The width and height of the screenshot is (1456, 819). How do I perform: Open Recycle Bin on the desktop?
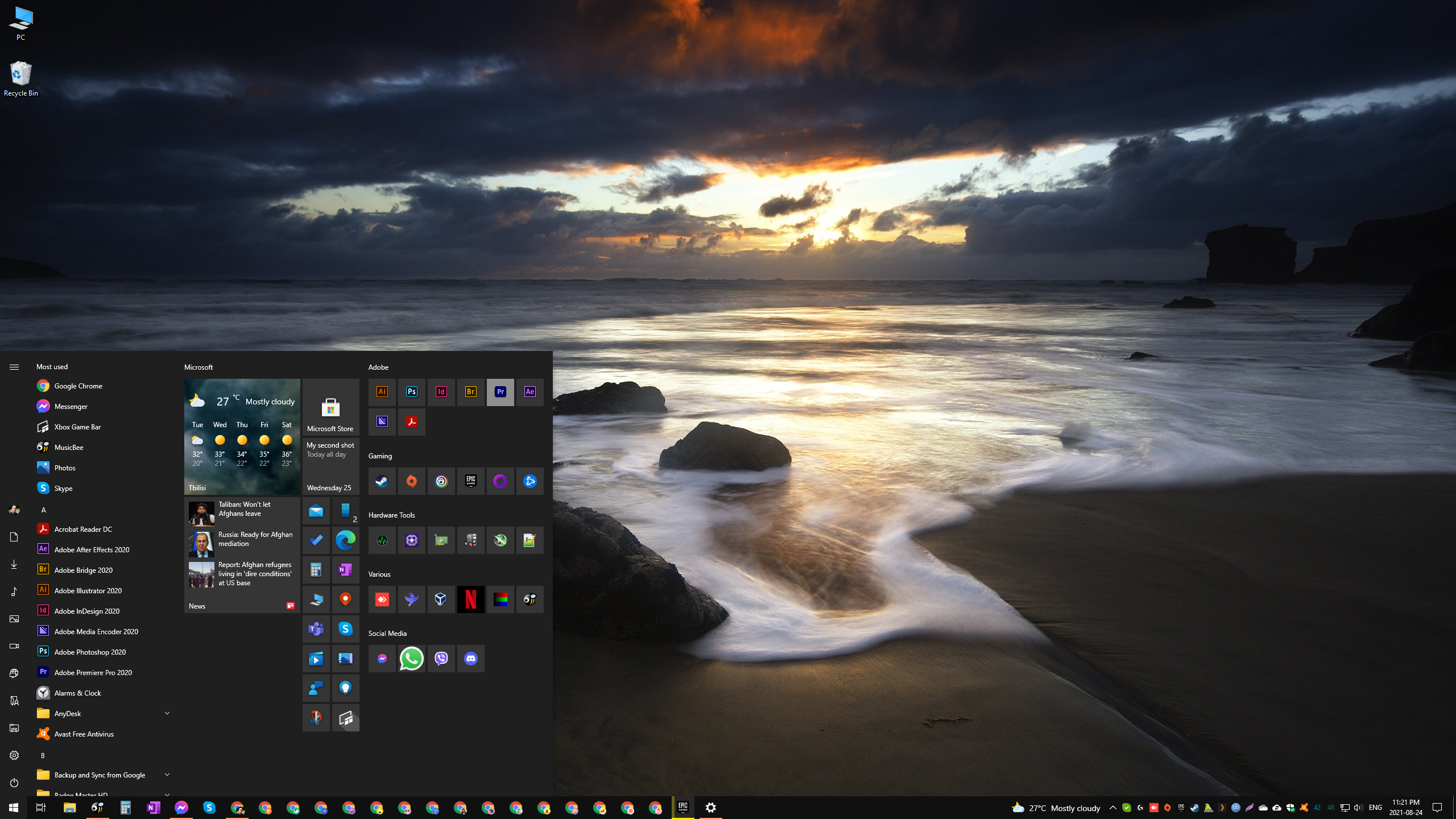point(20,79)
